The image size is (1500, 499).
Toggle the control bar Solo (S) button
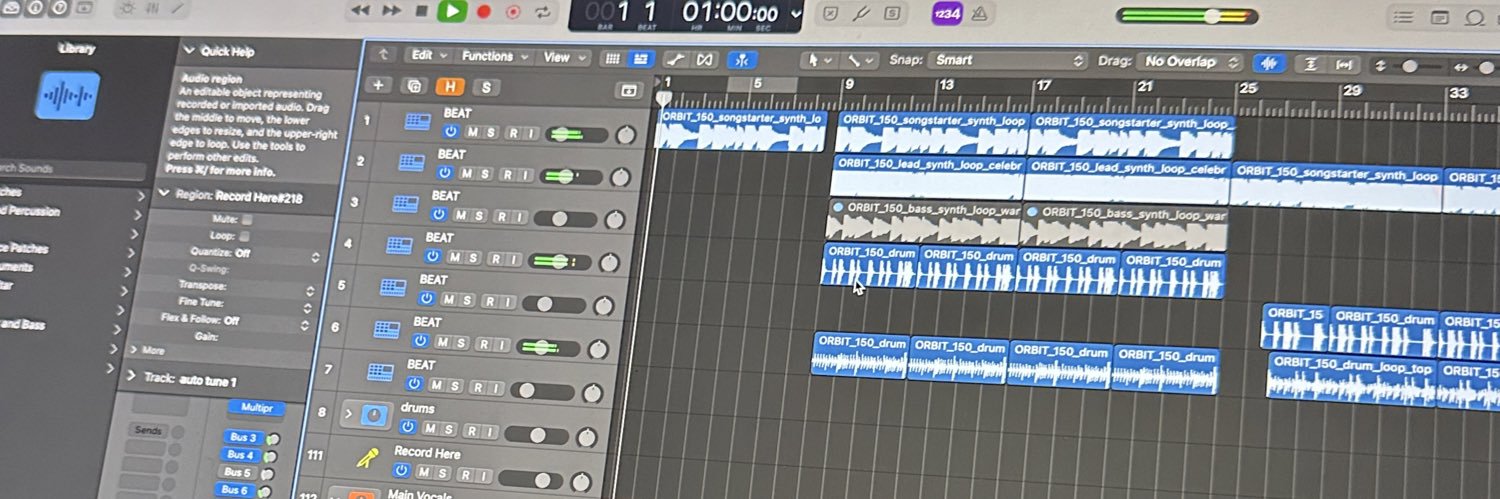point(891,14)
